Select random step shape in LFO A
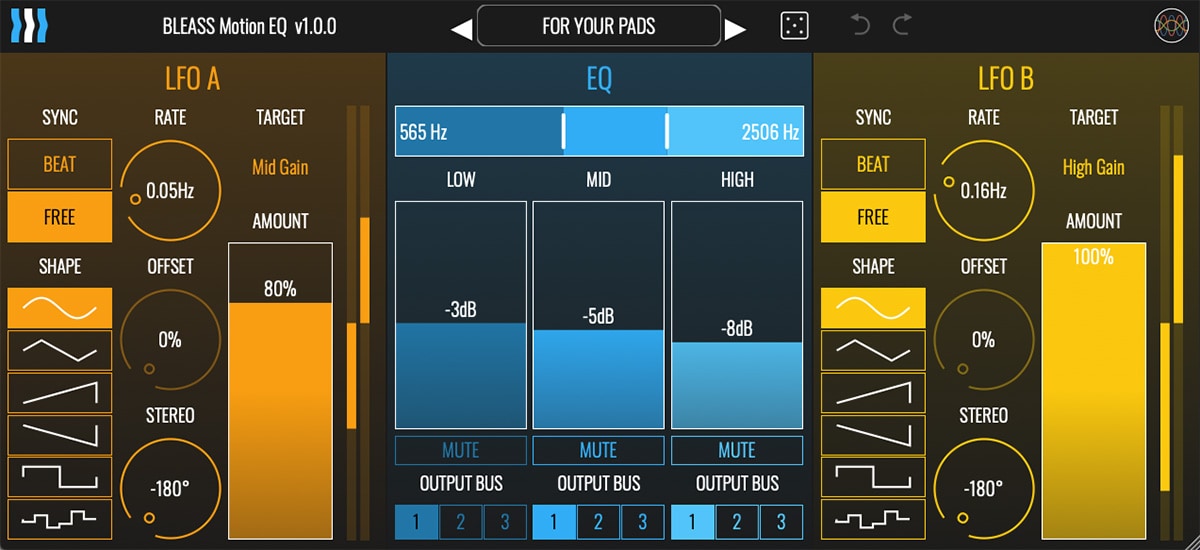The height and width of the screenshot is (550, 1200). point(60,518)
